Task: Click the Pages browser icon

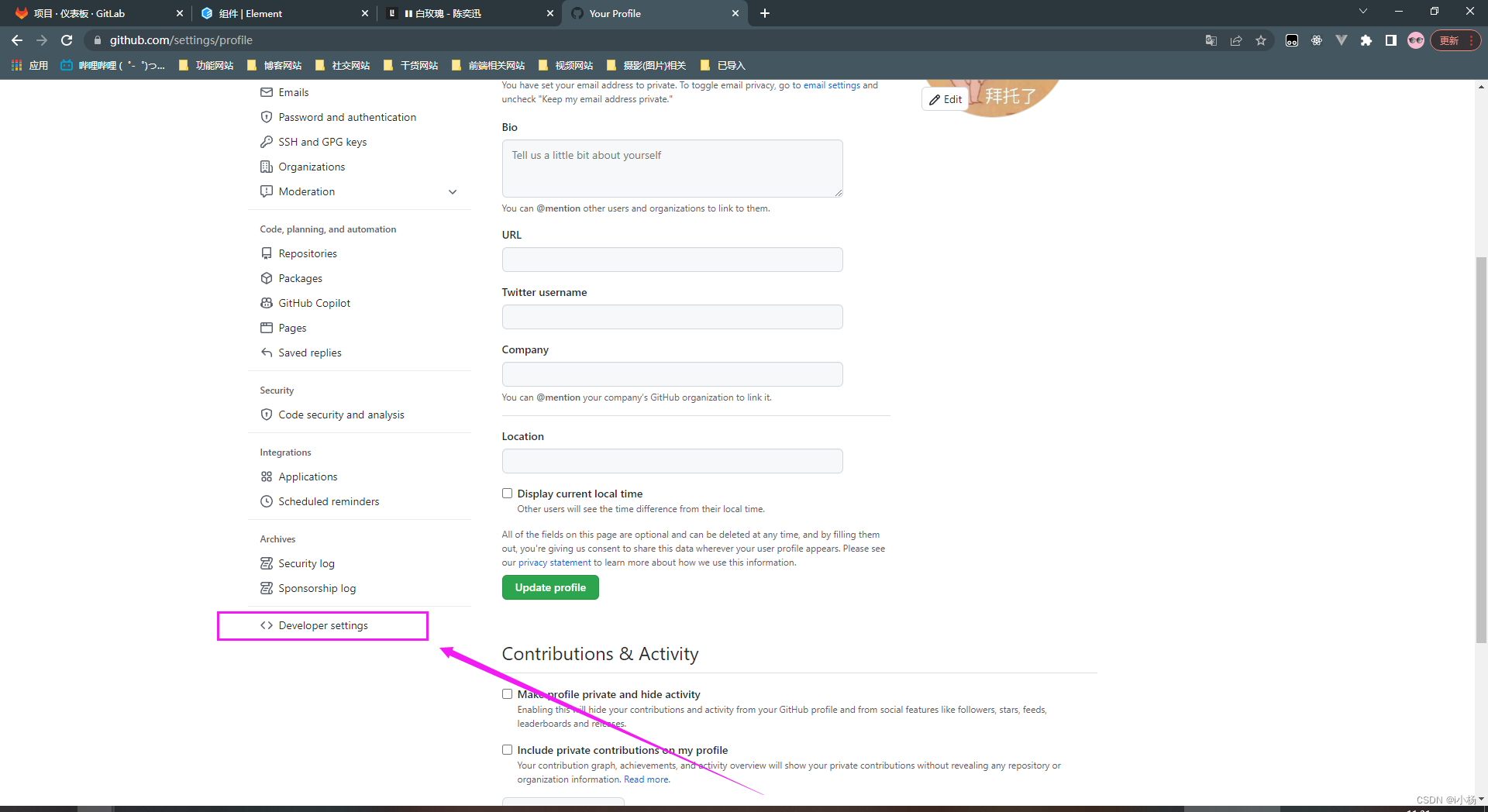Action: (267, 328)
